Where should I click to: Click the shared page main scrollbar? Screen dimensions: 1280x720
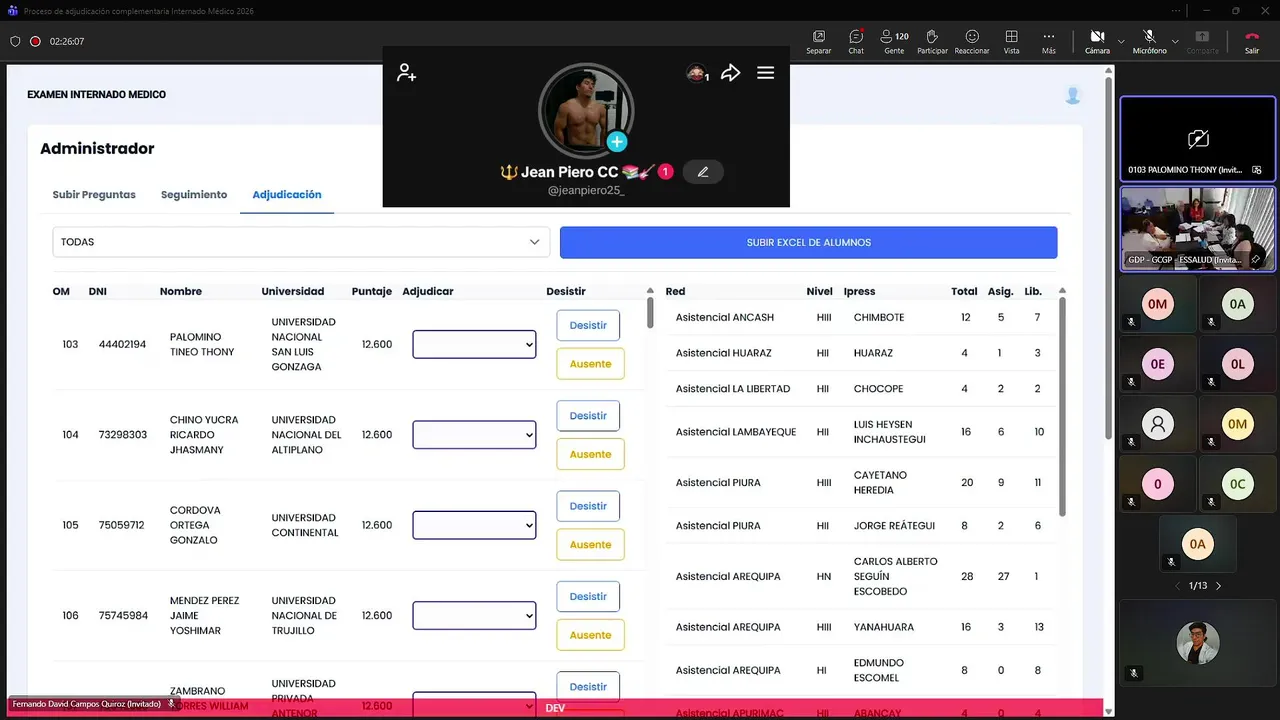point(1108,258)
